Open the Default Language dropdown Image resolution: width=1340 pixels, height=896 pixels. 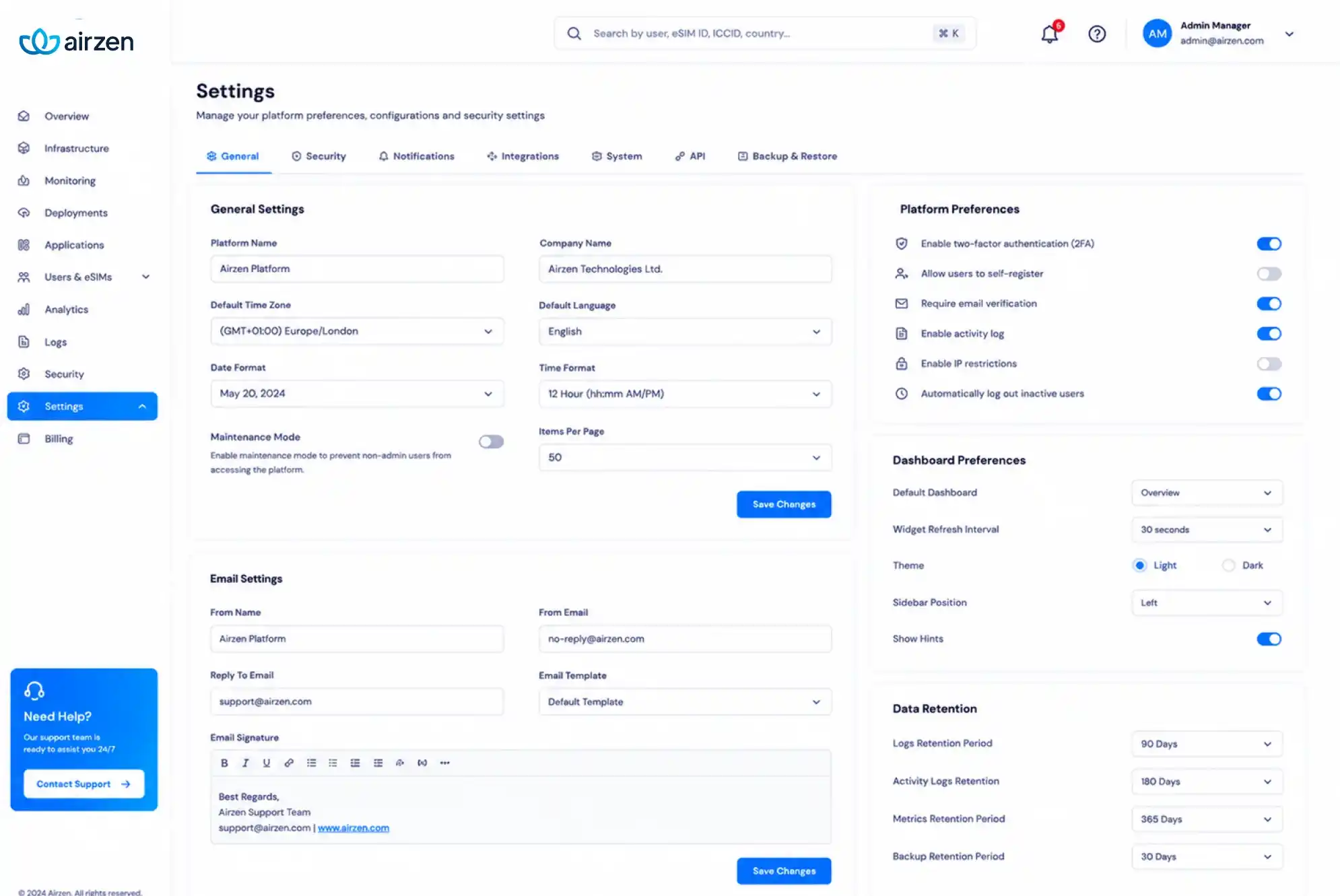point(685,332)
